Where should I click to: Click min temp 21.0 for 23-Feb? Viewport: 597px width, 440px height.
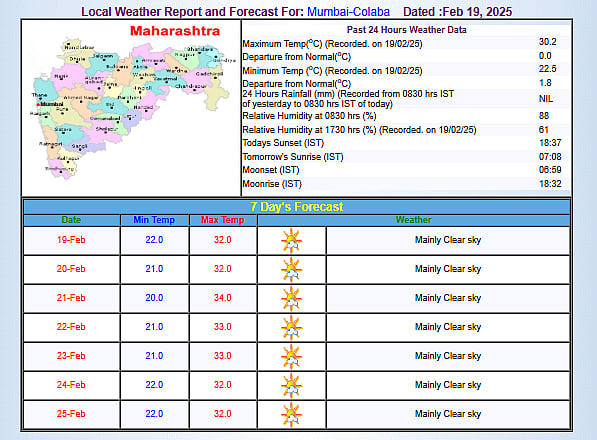(154, 356)
